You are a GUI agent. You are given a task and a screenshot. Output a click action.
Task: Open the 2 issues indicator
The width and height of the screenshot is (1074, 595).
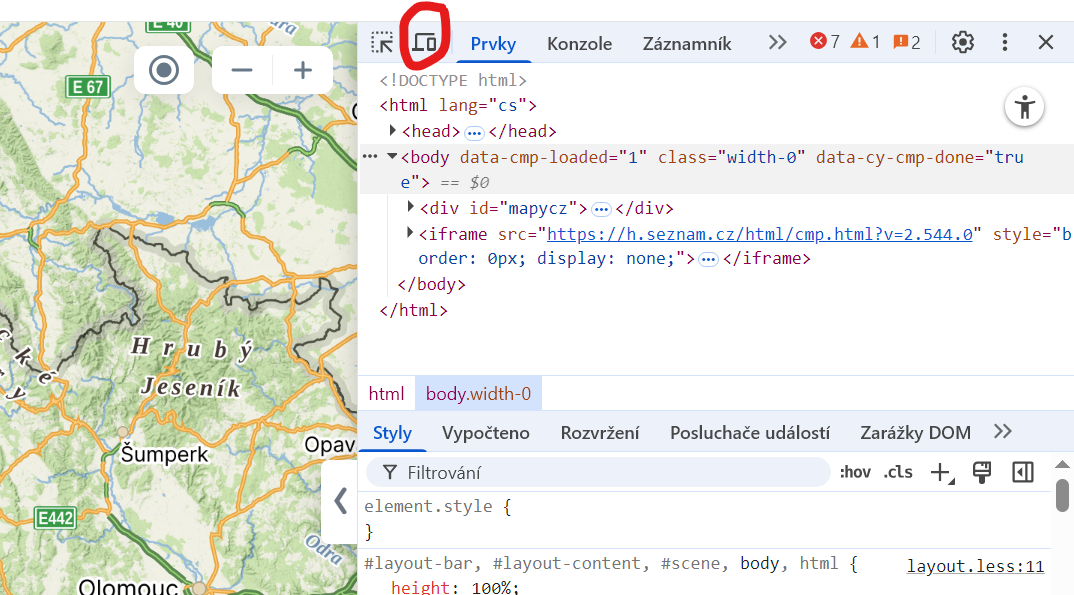[x=907, y=42]
